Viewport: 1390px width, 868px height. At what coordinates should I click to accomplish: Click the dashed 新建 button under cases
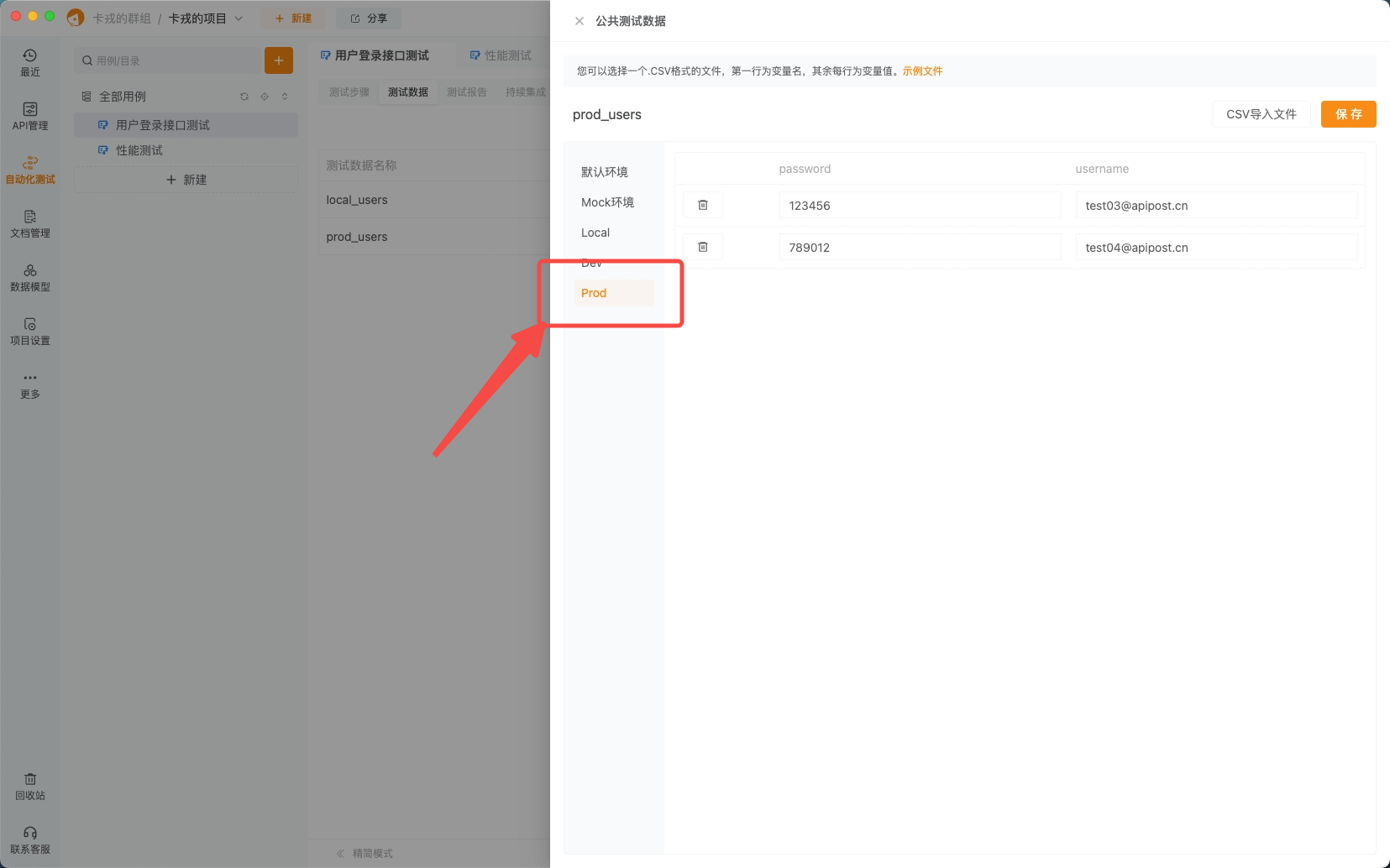coord(186,180)
